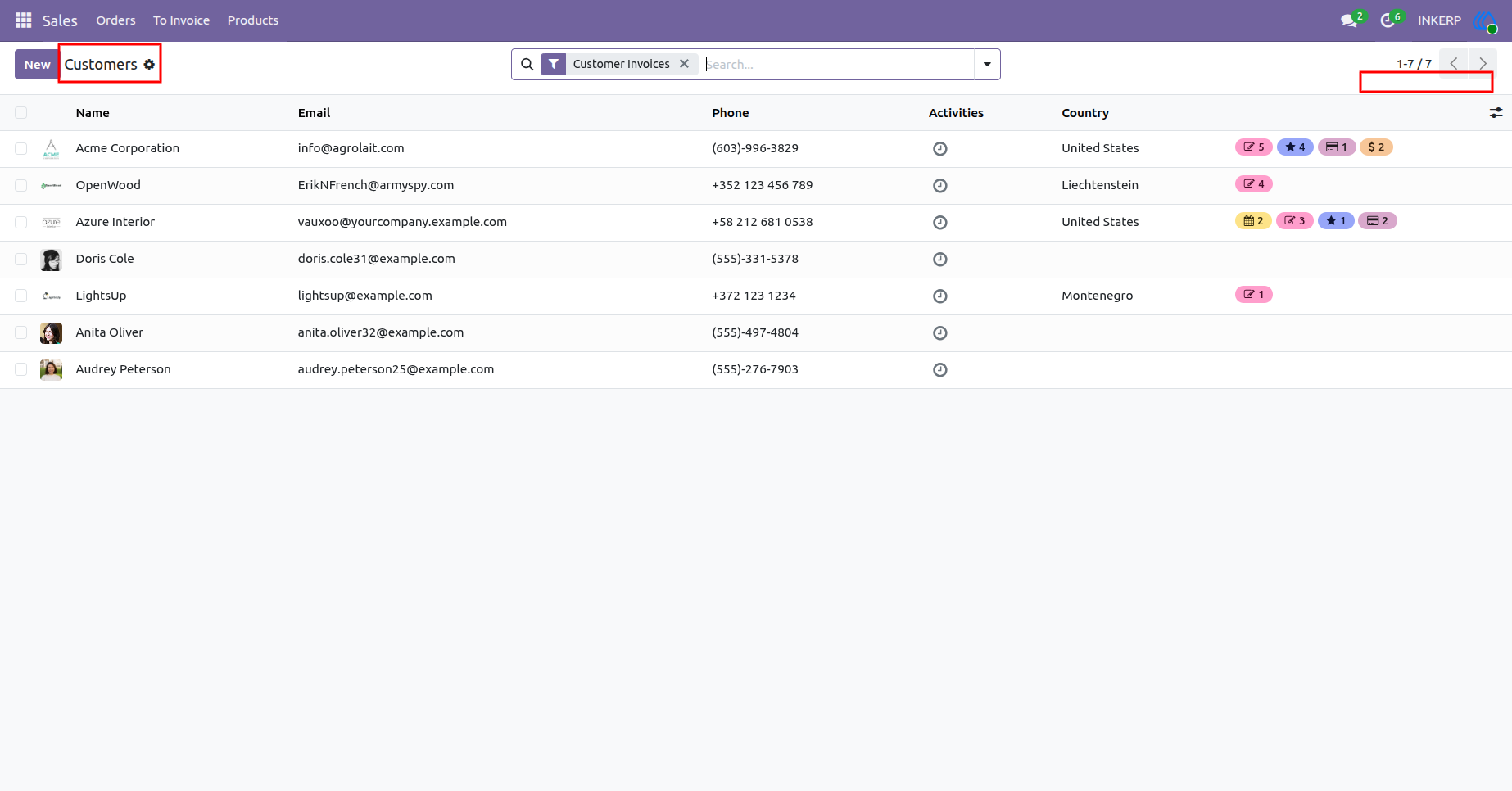Sort by the Name column header

[93, 113]
